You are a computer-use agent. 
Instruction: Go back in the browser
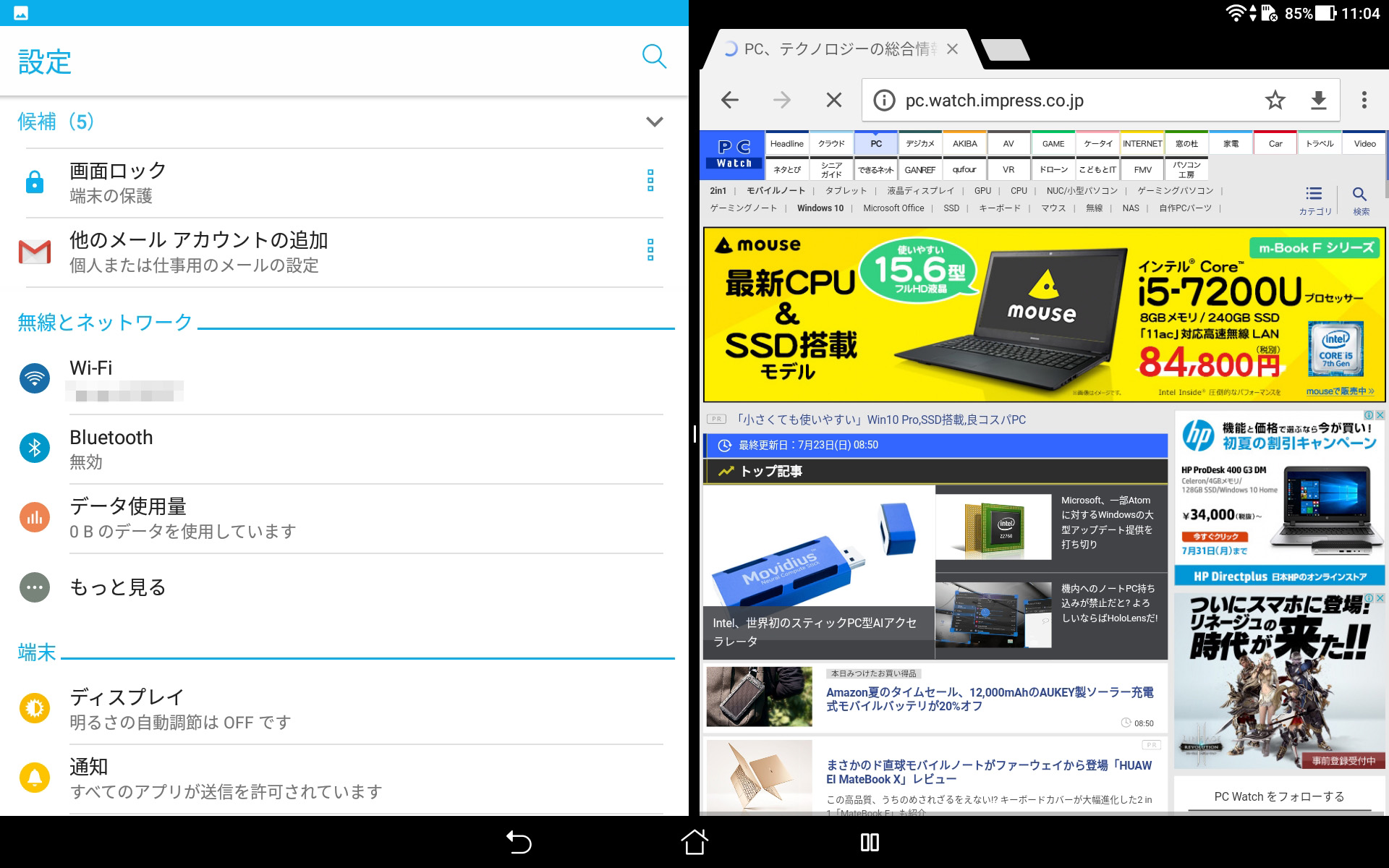pyautogui.click(x=730, y=100)
